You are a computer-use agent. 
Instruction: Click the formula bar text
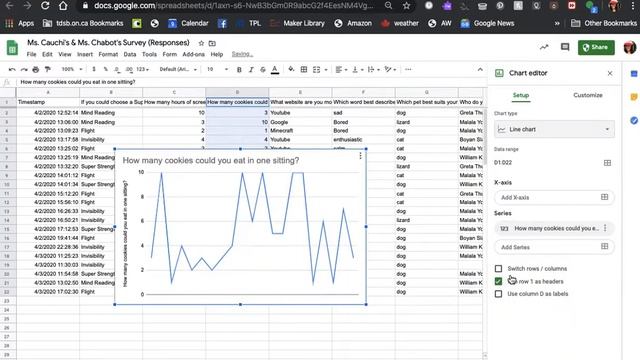coord(78,82)
